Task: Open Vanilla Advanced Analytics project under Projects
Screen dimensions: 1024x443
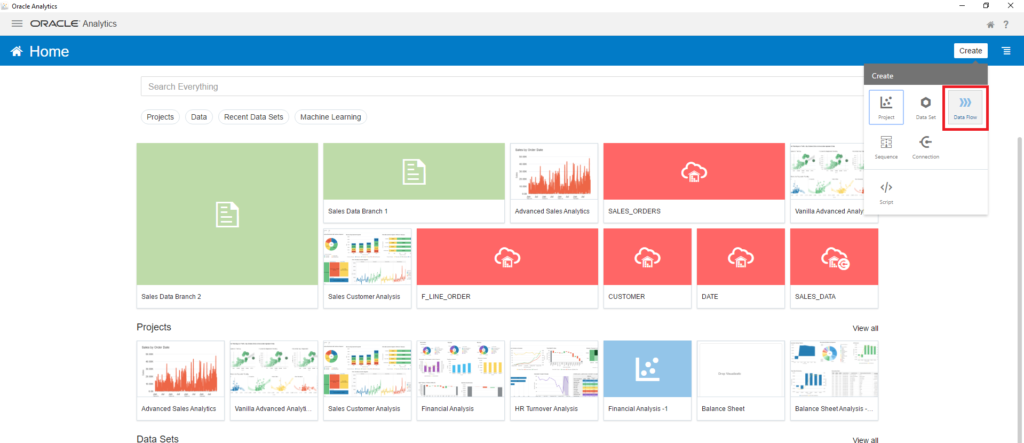Action: coord(274,380)
